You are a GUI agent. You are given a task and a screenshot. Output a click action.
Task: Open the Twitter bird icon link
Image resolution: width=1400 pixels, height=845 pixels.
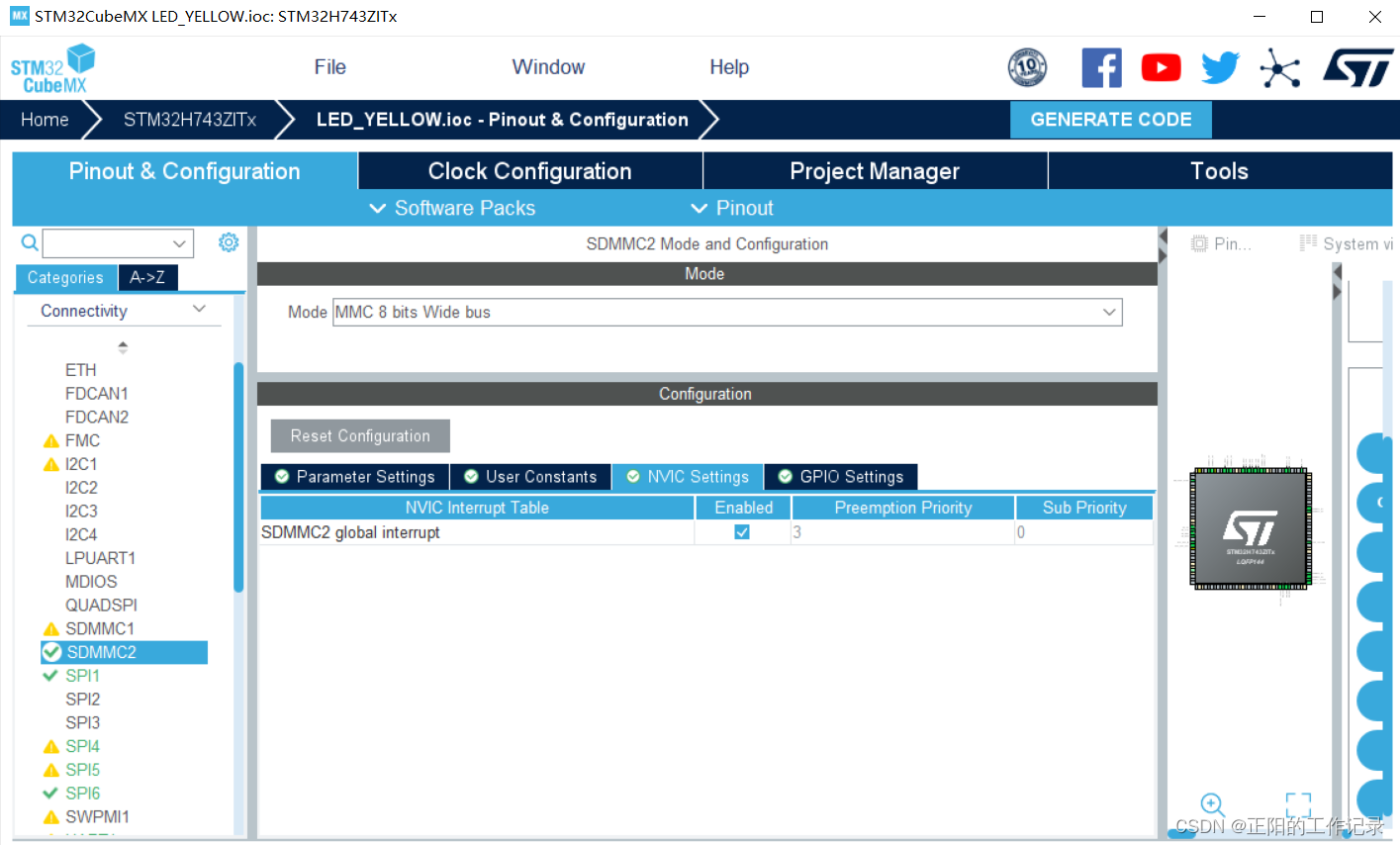[1220, 67]
